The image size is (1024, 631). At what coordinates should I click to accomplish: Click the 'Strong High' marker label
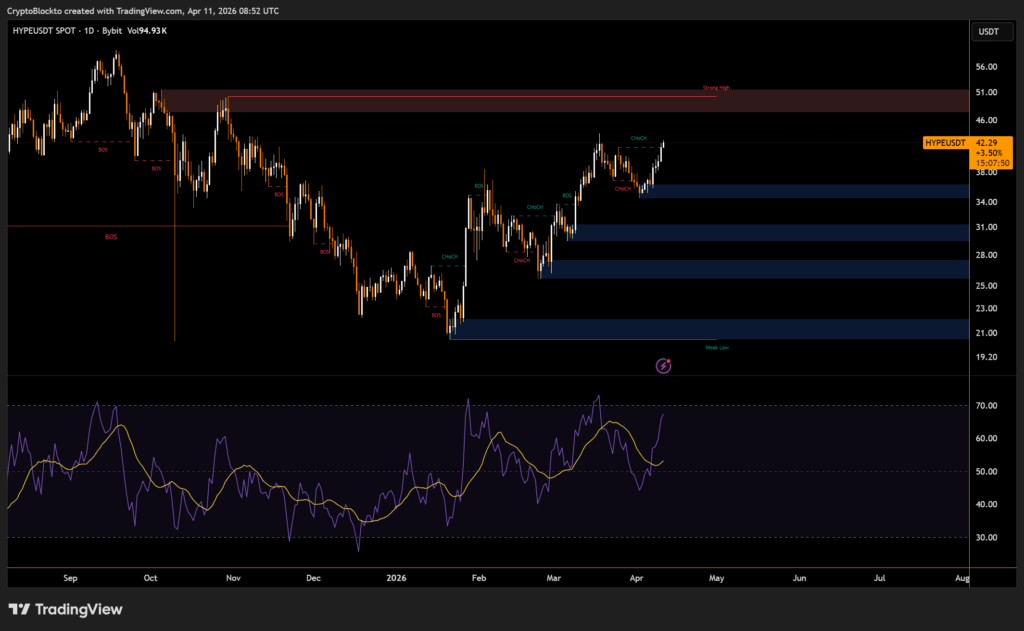click(716, 88)
